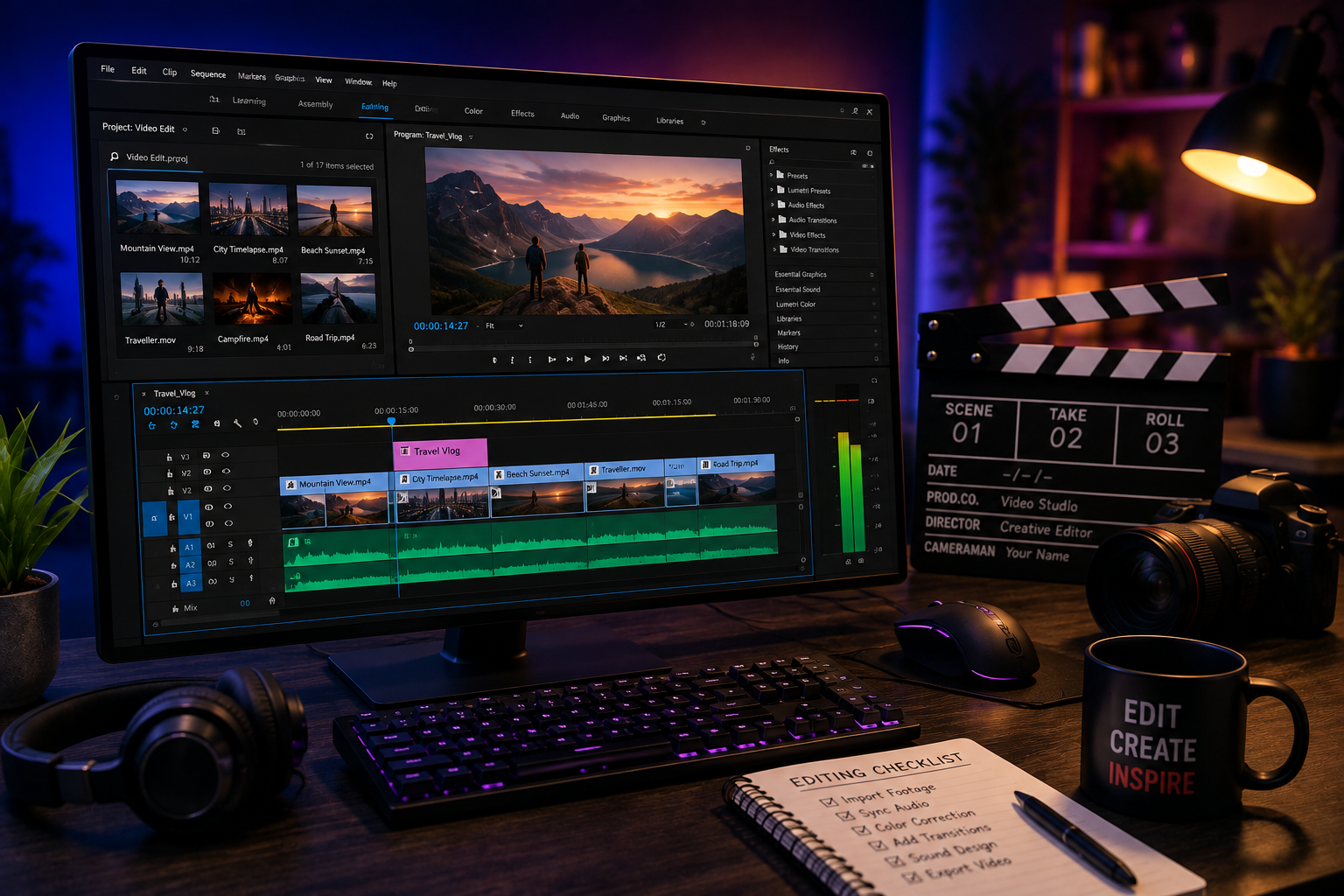
Task: Click the Play button in Program monitor
Action: coord(587,359)
